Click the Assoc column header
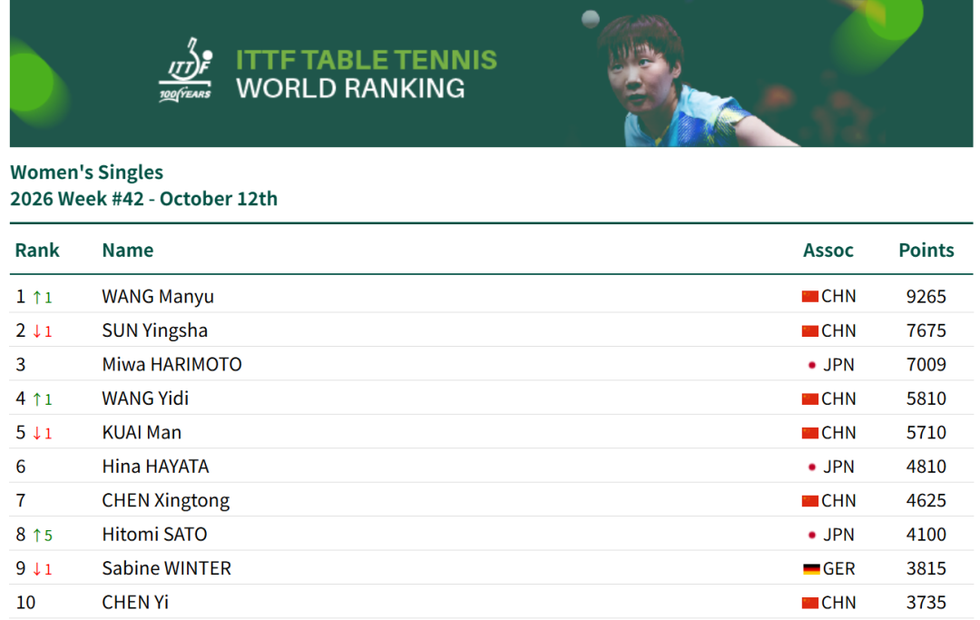 tap(828, 250)
